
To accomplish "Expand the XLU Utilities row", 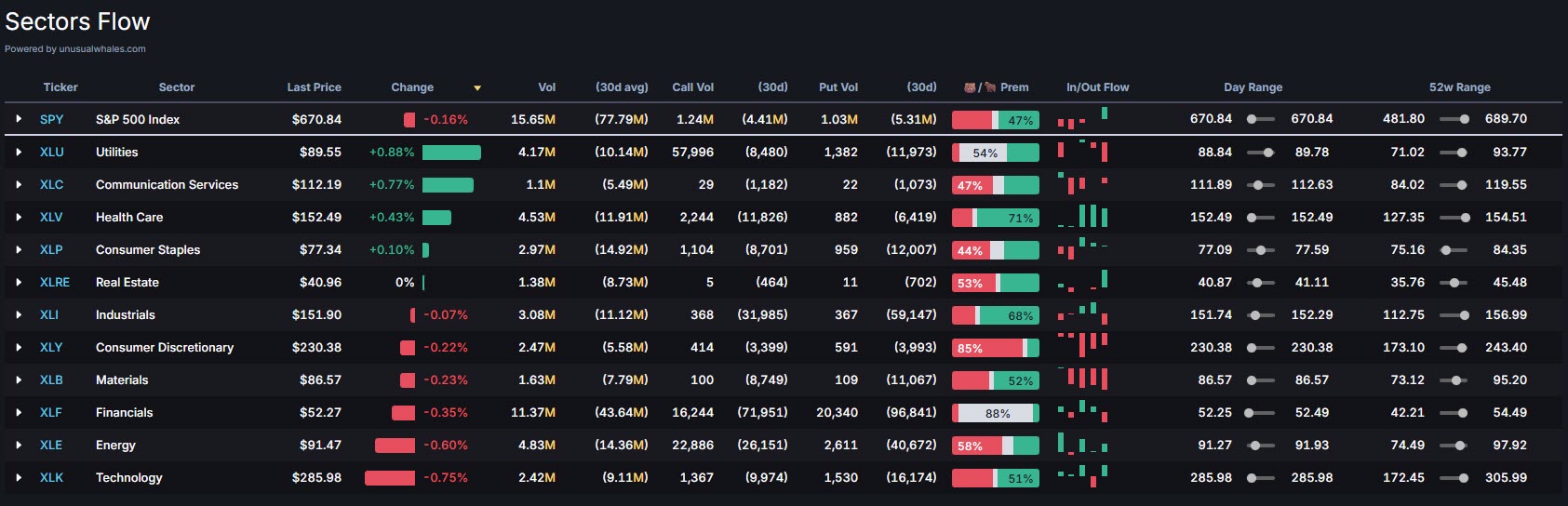I will (x=19, y=152).
